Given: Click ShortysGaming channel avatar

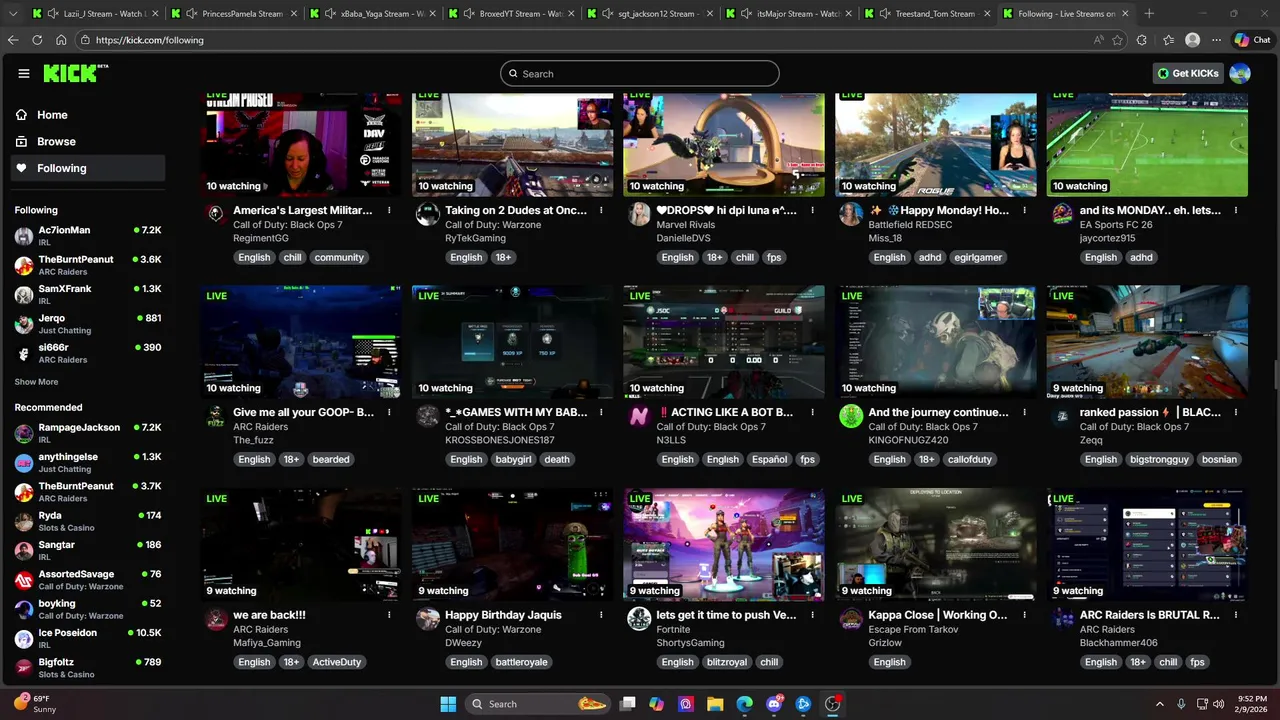Looking at the screenshot, I should click(639, 619).
